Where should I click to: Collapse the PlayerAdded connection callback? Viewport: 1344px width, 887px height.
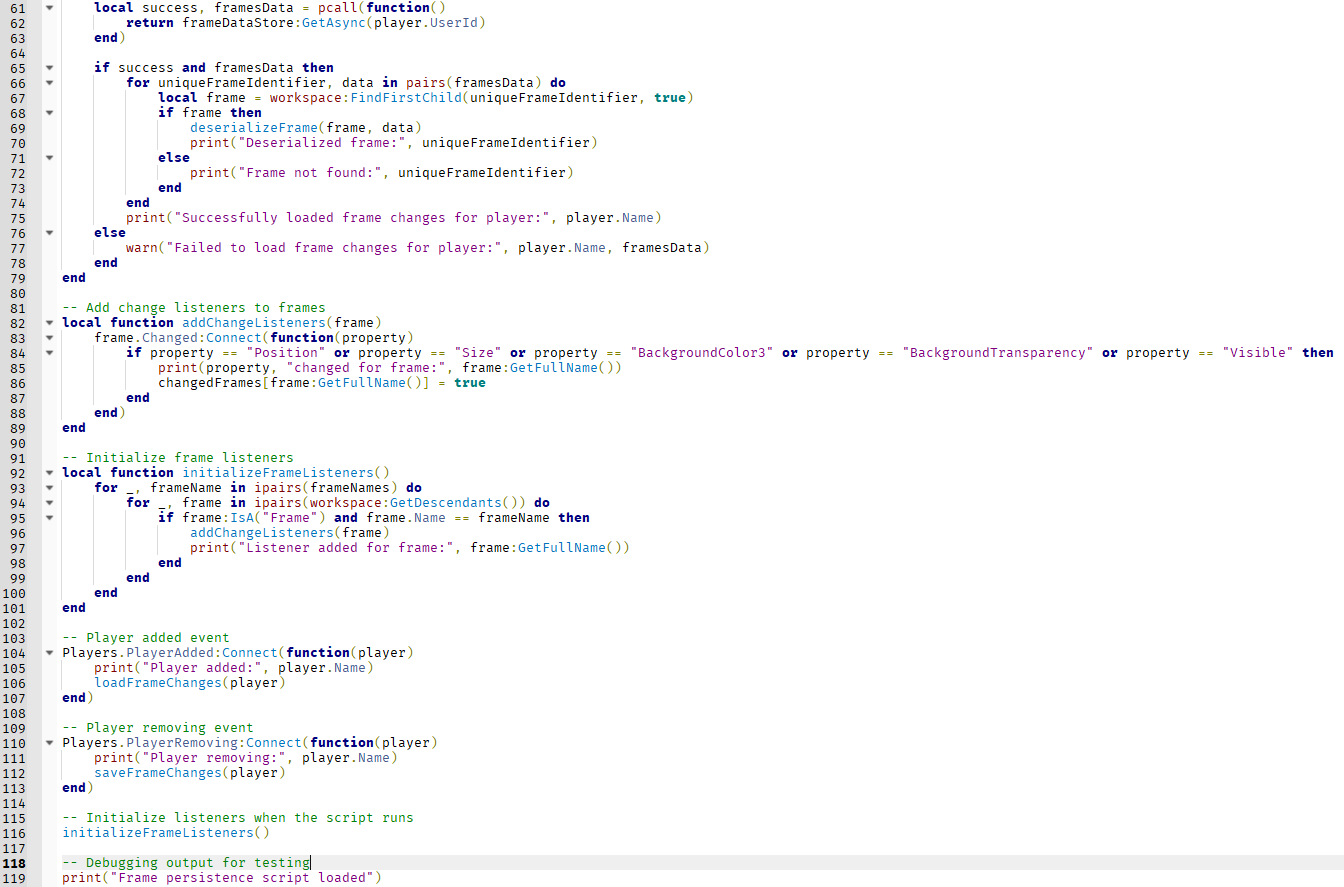click(x=49, y=653)
